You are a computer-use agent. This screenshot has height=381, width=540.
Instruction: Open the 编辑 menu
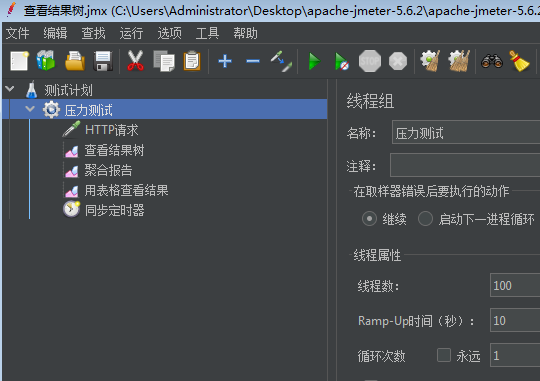tap(55, 33)
